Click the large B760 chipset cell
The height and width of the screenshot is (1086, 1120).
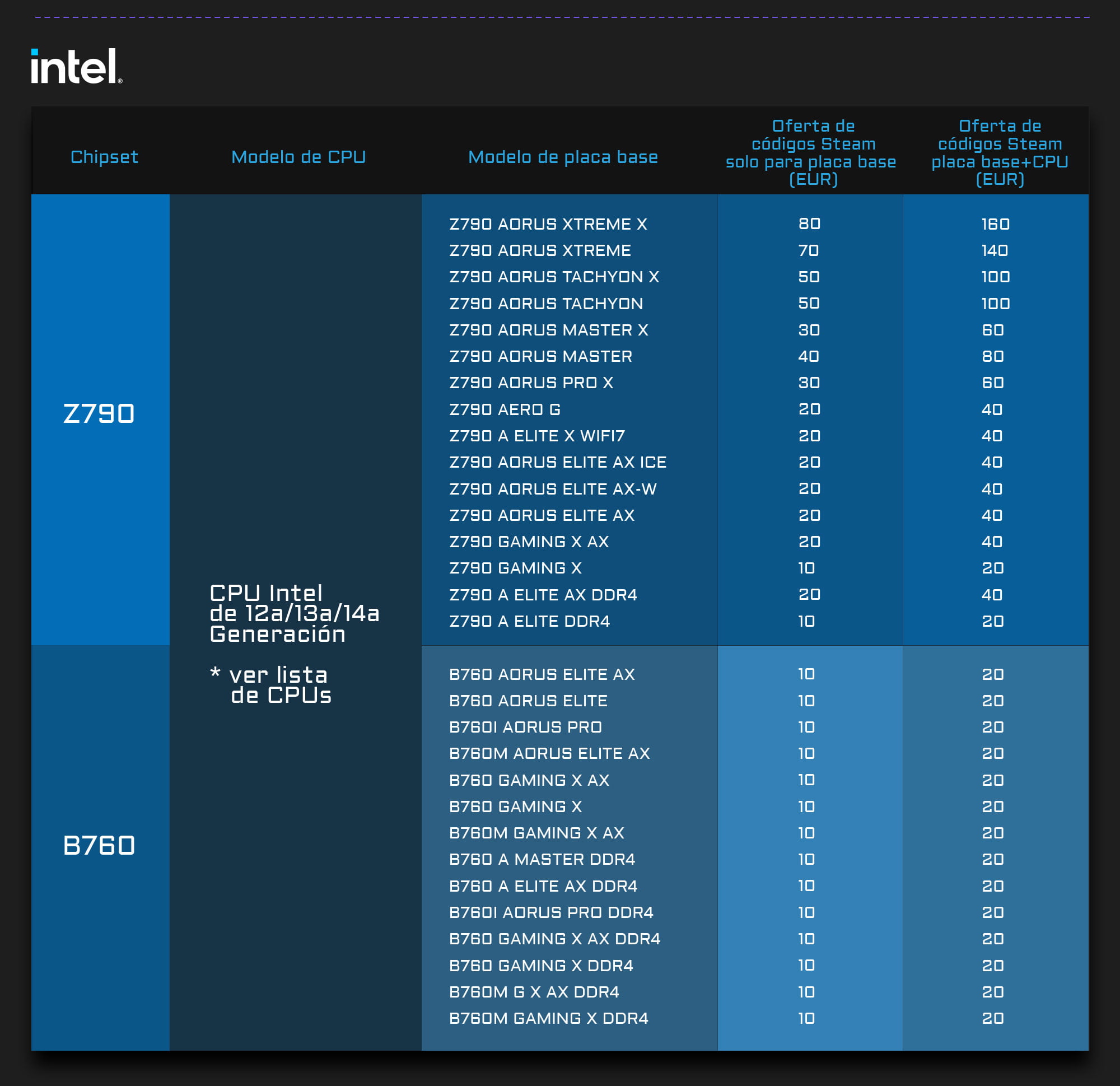tap(99, 845)
